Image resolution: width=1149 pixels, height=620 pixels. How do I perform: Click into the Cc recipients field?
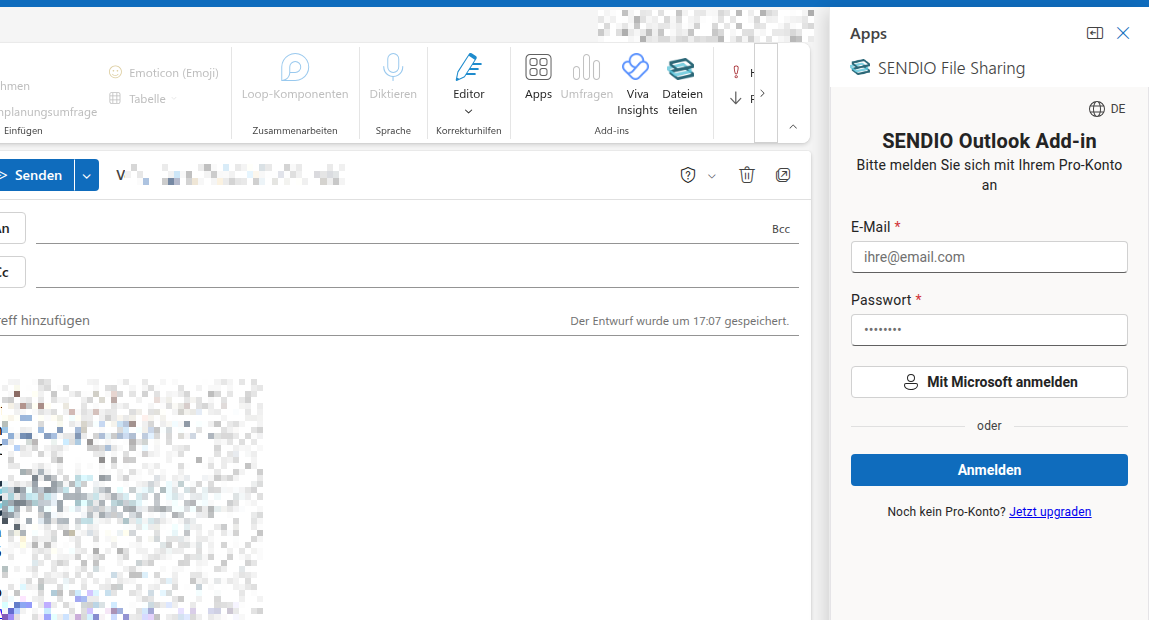pos(417,273)
